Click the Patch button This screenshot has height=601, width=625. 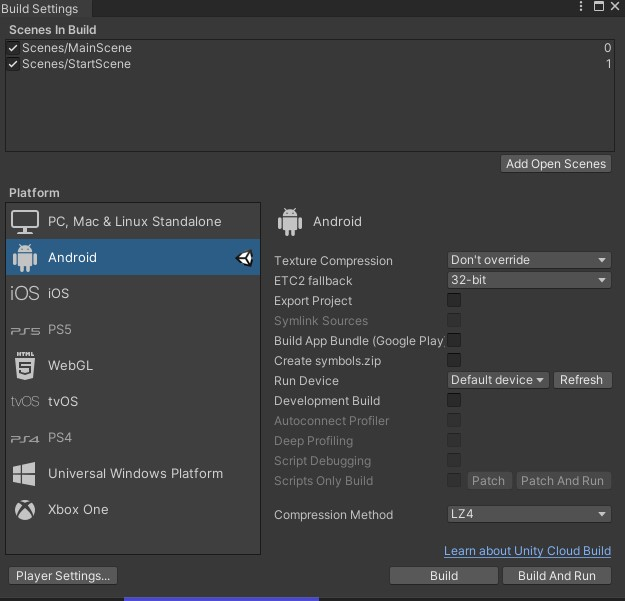pos(488,481)
